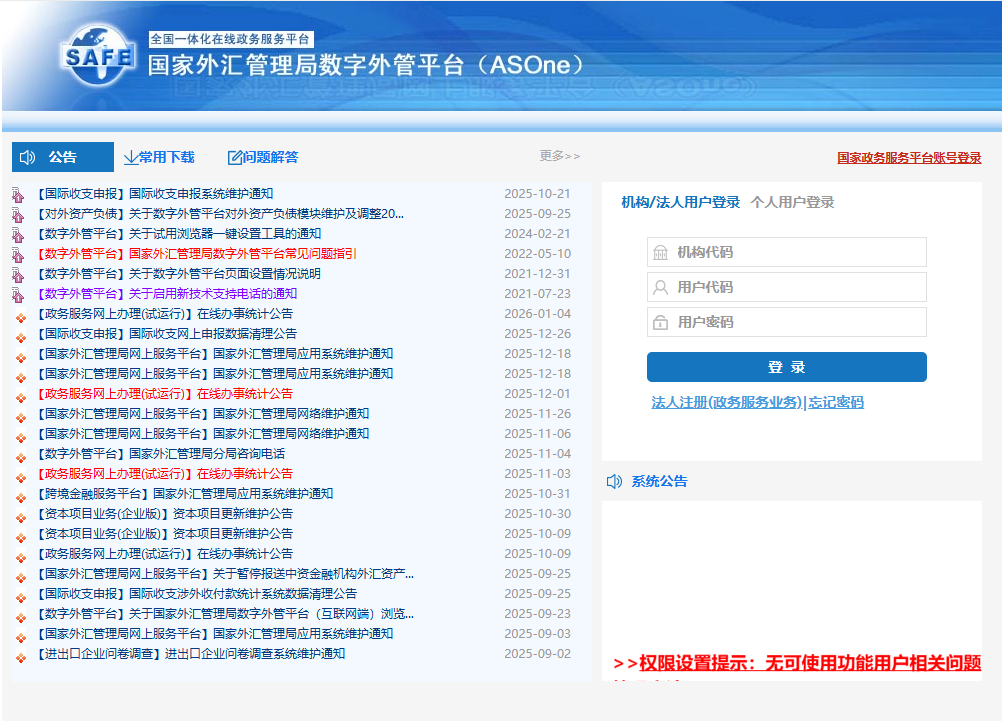
Task: Click the SAFE globe logo
Action: 97,56
